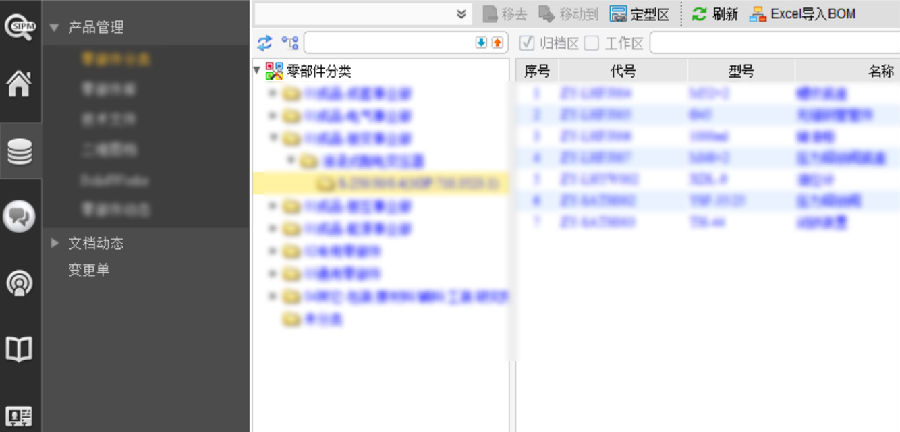Click Excel导入BOM import button
Image resolution: width=900 pixels, height=432 pixels.
[802, 14]
